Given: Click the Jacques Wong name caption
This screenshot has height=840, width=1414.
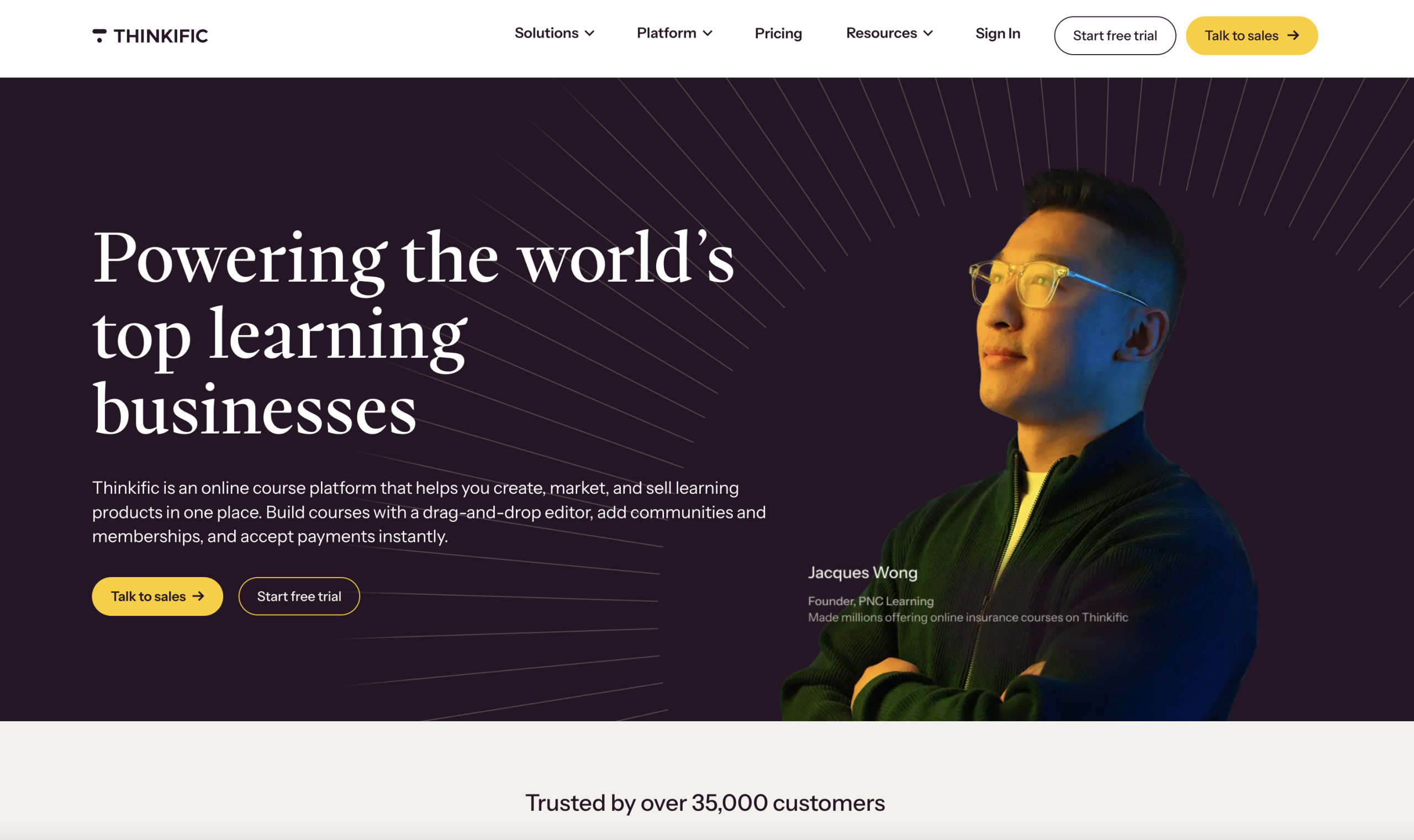Looking at the screenshot, I should [x=862, y=572].
